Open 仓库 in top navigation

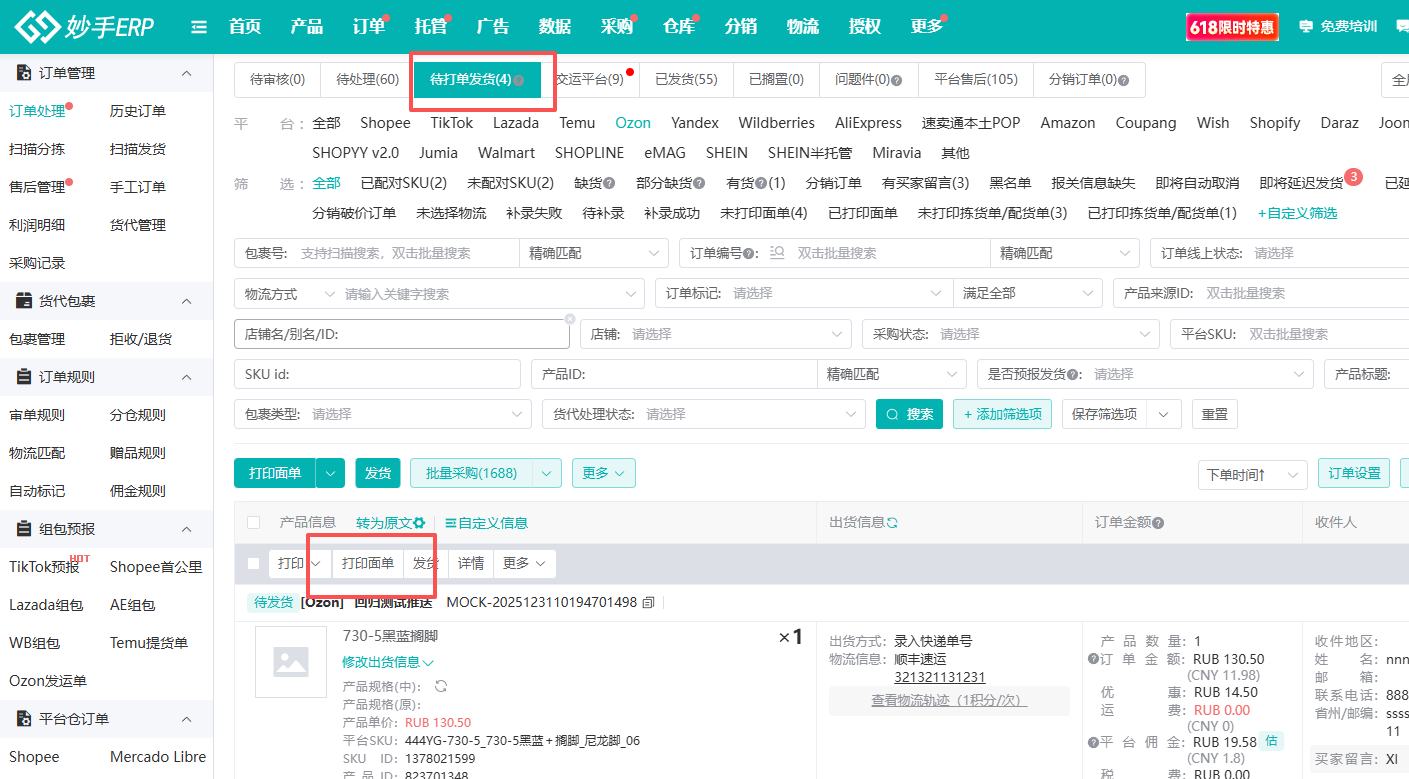pyautogui.click(x=679, y=27)
